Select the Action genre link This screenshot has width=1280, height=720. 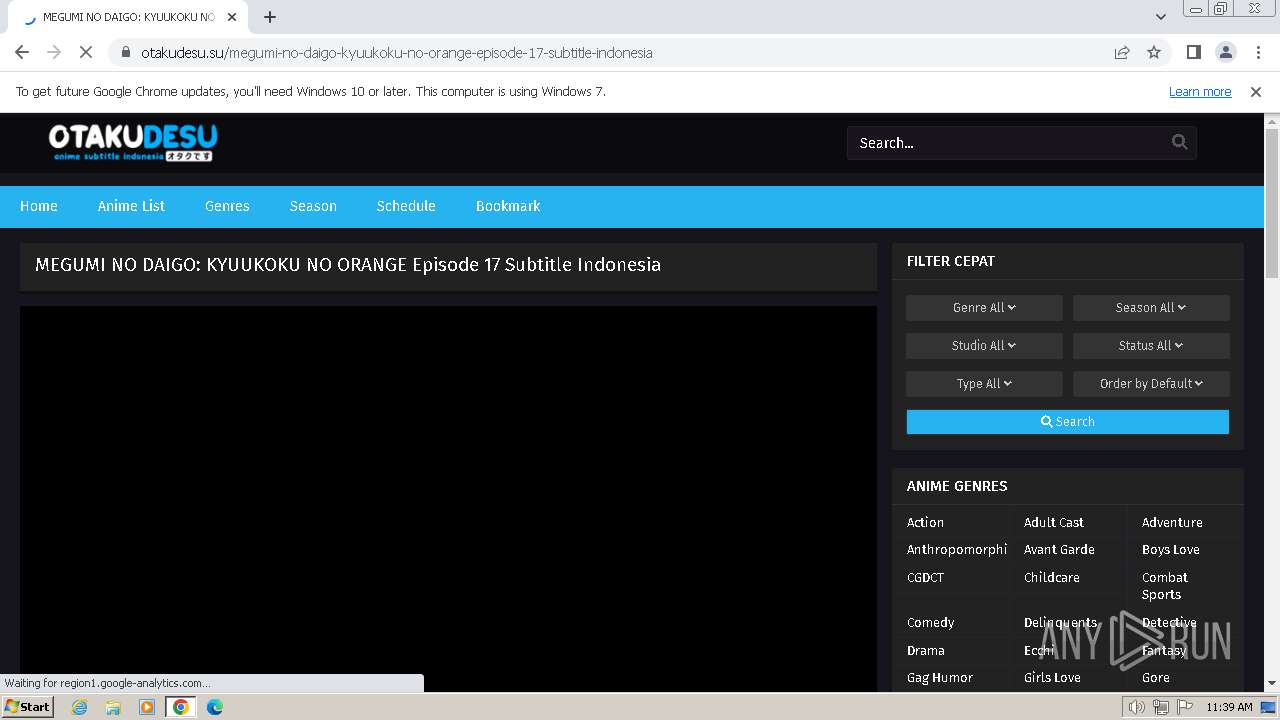tap(925, 522)
